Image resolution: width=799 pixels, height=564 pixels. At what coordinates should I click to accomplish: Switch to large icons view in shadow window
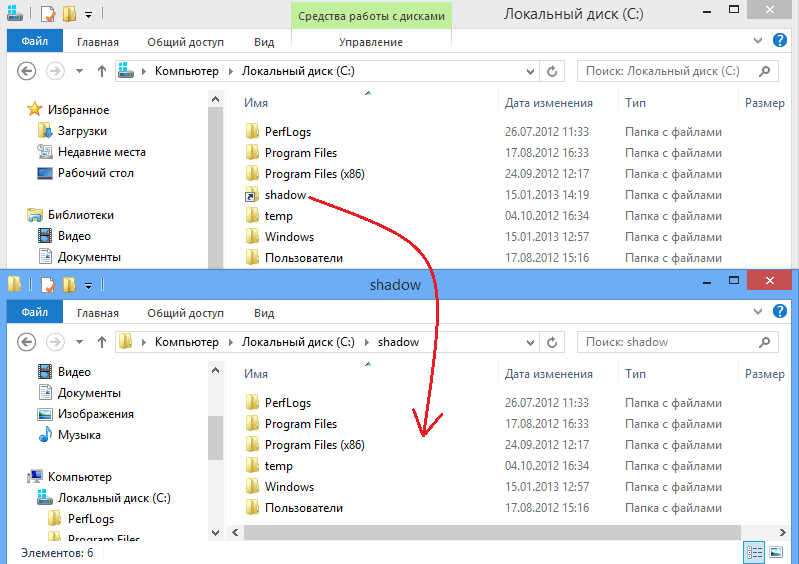(776, 552)
